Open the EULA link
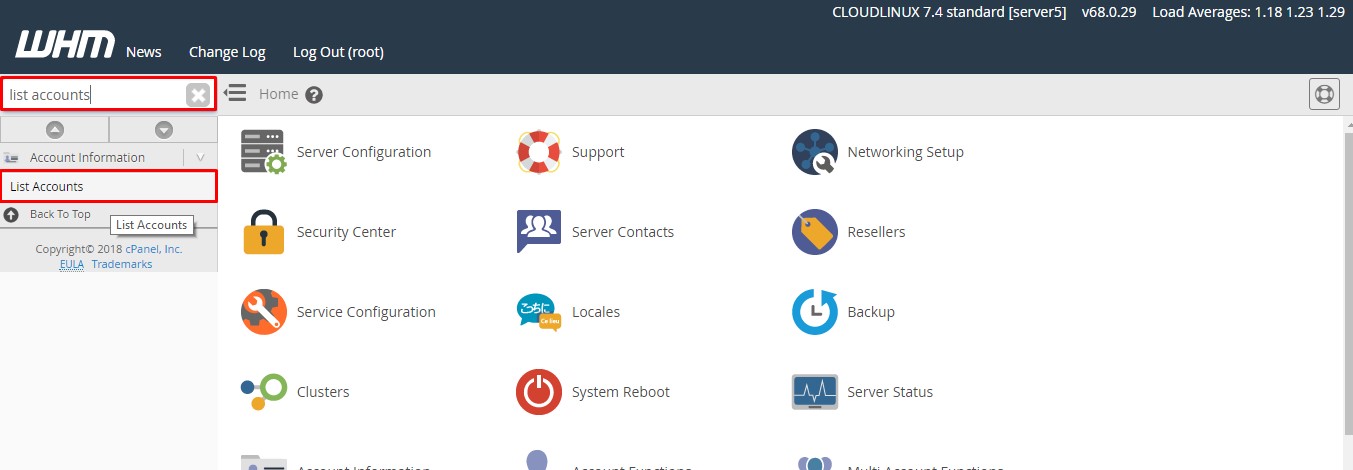The height and width of the screenshot is (470, 1353). pos(72,264)
